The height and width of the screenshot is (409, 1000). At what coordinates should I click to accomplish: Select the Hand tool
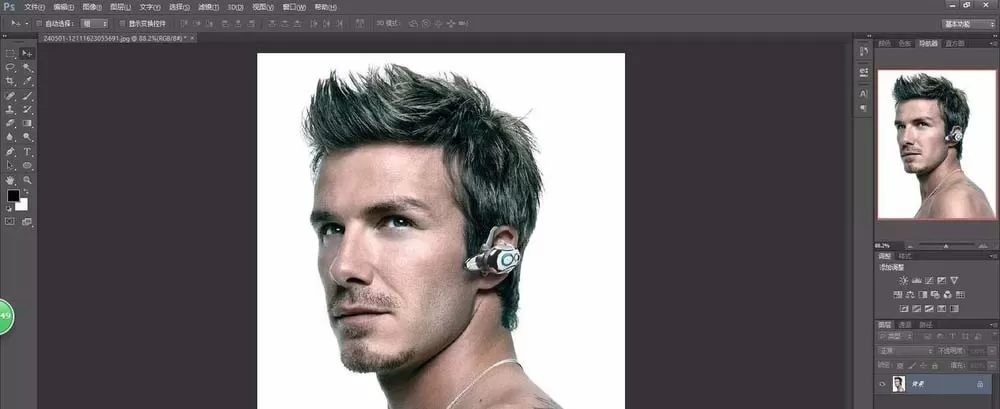click(10, 179)
